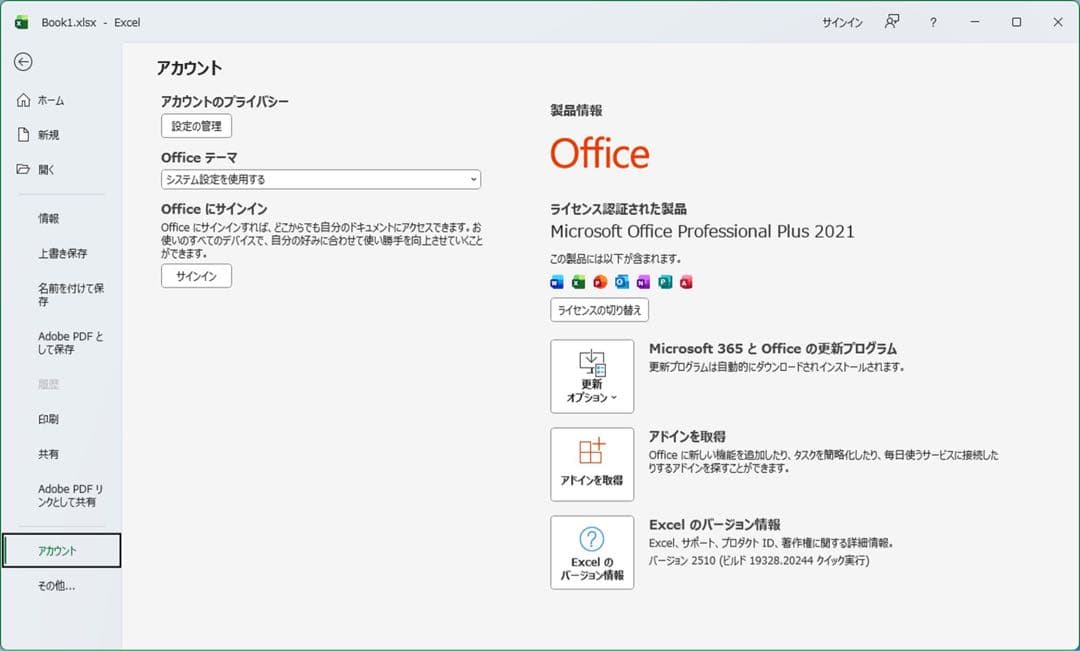This screenshot has width=1080, height=651.
Task: Click サインイン in the title bar
Action: click(841, 21)
